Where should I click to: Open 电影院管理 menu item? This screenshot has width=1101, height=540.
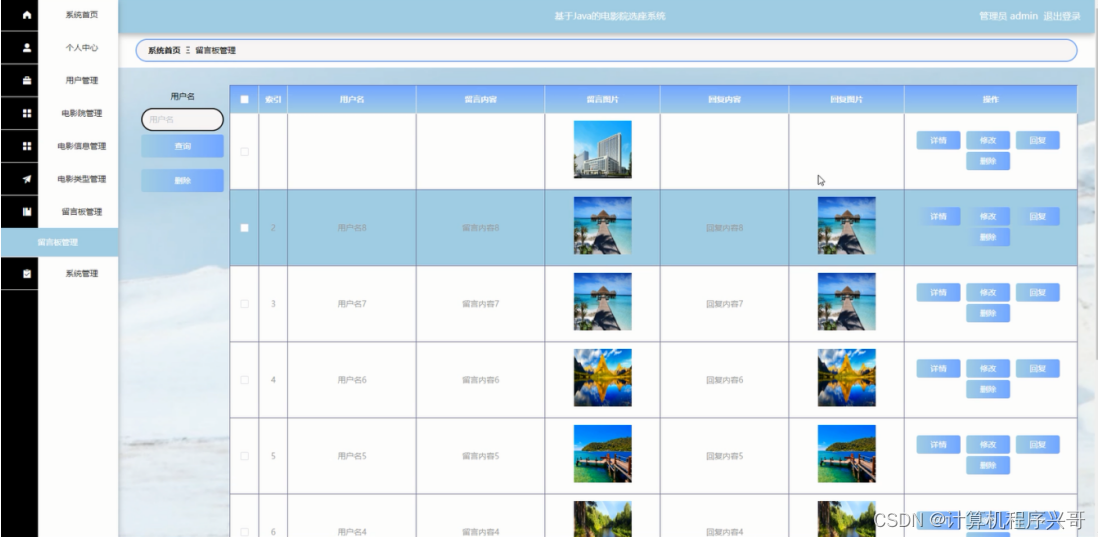tap(81, 113)
